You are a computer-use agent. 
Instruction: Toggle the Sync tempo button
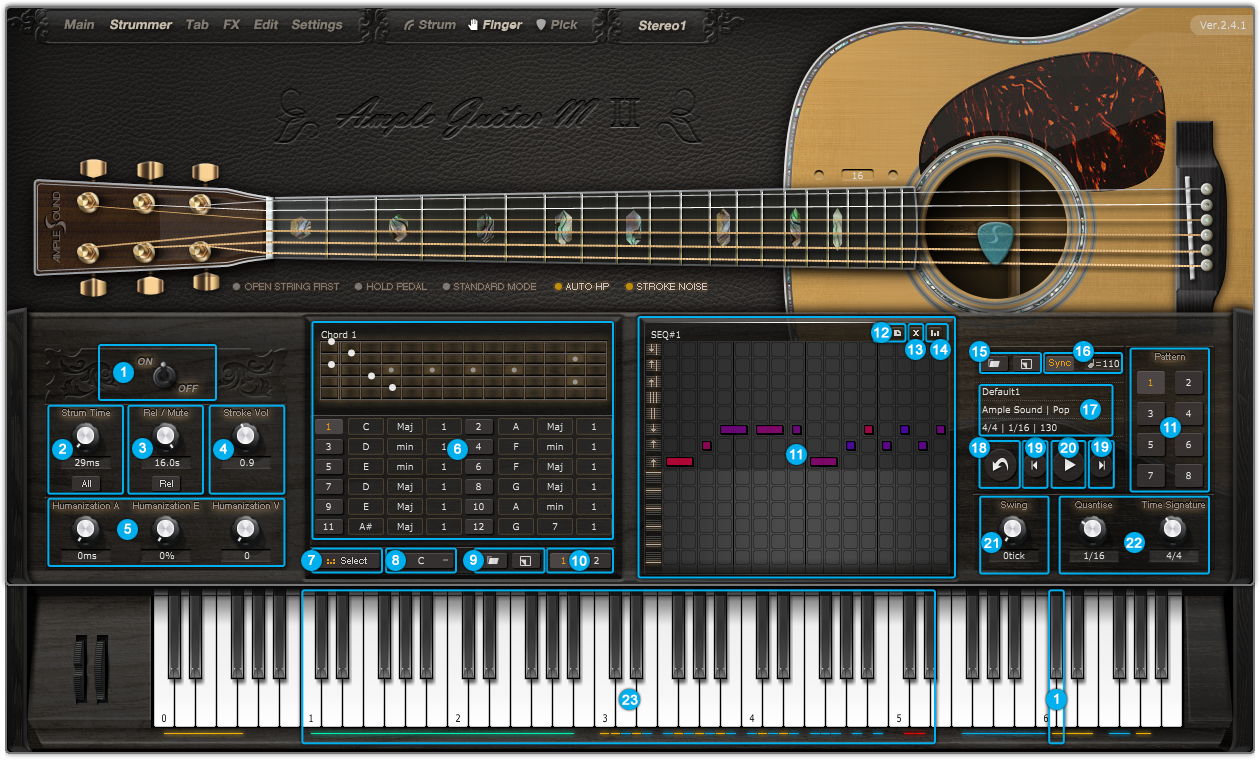click(1060, 363)
